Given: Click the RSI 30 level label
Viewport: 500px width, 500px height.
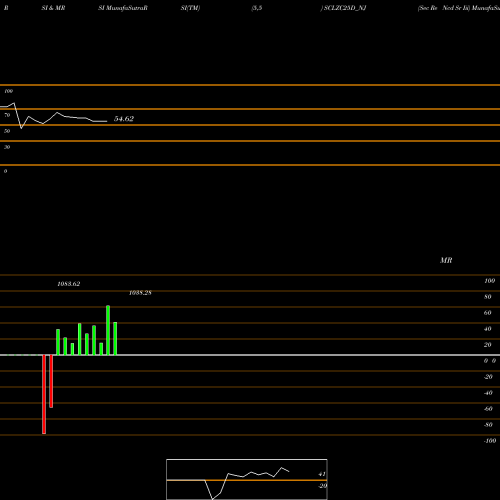Looking at the screenshot, I should (x=7, y=147).
